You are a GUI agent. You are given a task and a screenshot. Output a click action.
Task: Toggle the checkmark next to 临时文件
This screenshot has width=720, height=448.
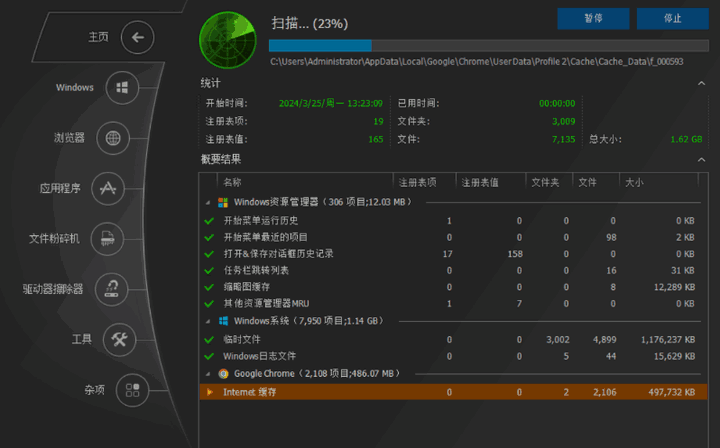pos(209,339)
